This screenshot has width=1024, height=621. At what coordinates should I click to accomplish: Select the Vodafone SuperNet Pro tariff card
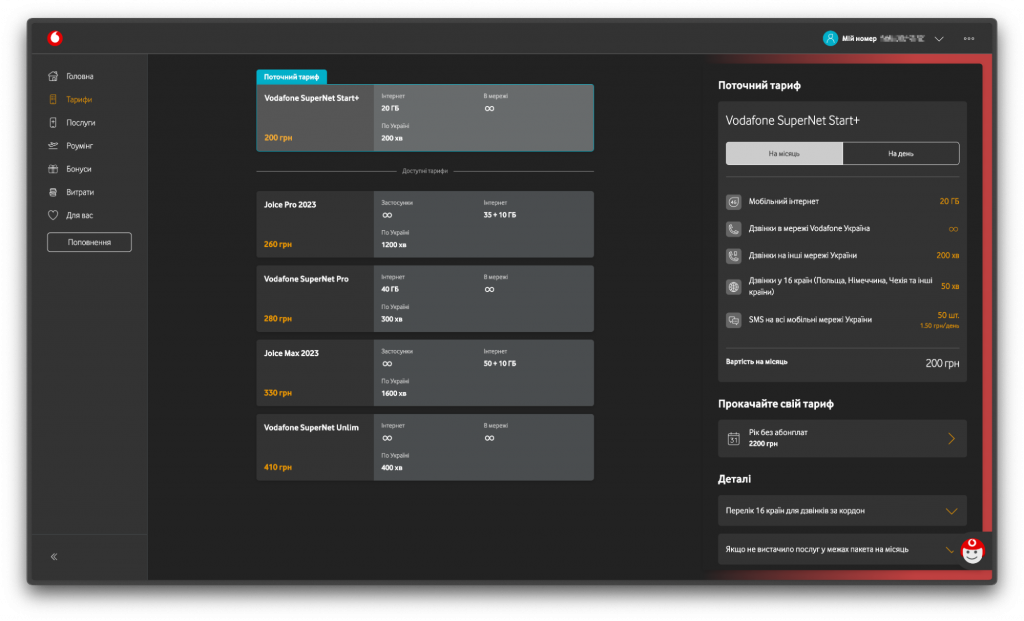425,298
